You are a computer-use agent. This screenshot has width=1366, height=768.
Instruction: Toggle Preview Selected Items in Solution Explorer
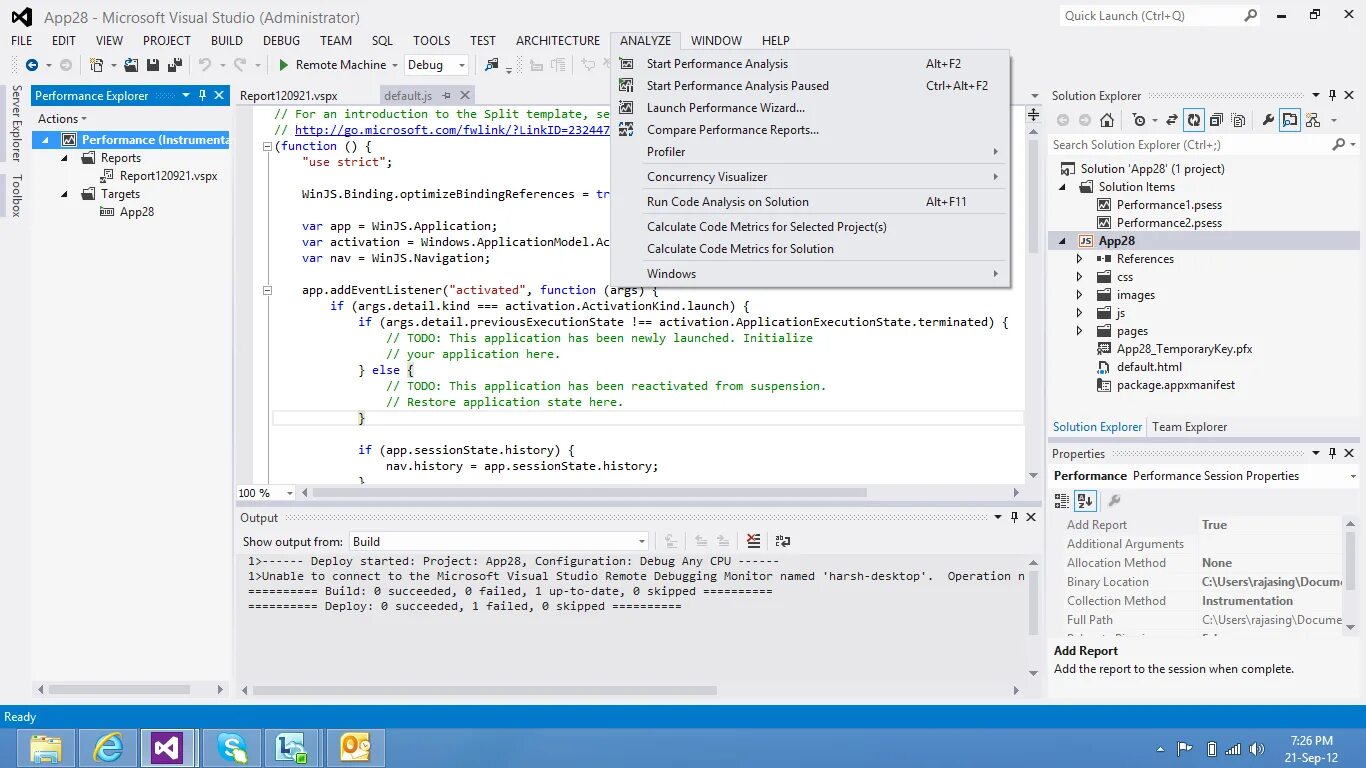pyautogui.click(x=1290, y=120)
